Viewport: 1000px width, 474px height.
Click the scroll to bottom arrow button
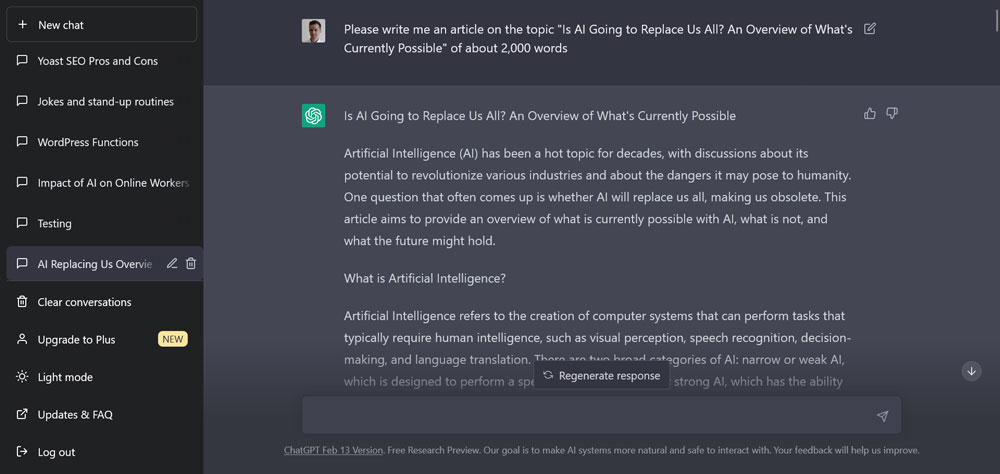pyautogui.click(x=971, y=371)
